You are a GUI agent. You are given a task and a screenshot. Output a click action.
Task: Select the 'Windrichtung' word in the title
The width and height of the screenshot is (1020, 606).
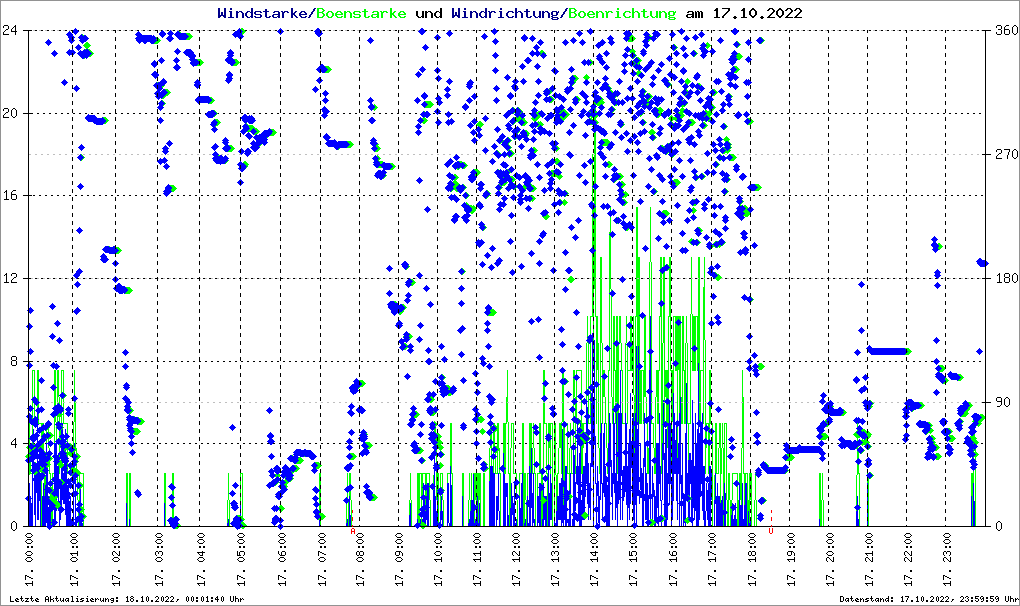(x=504, y=13)
